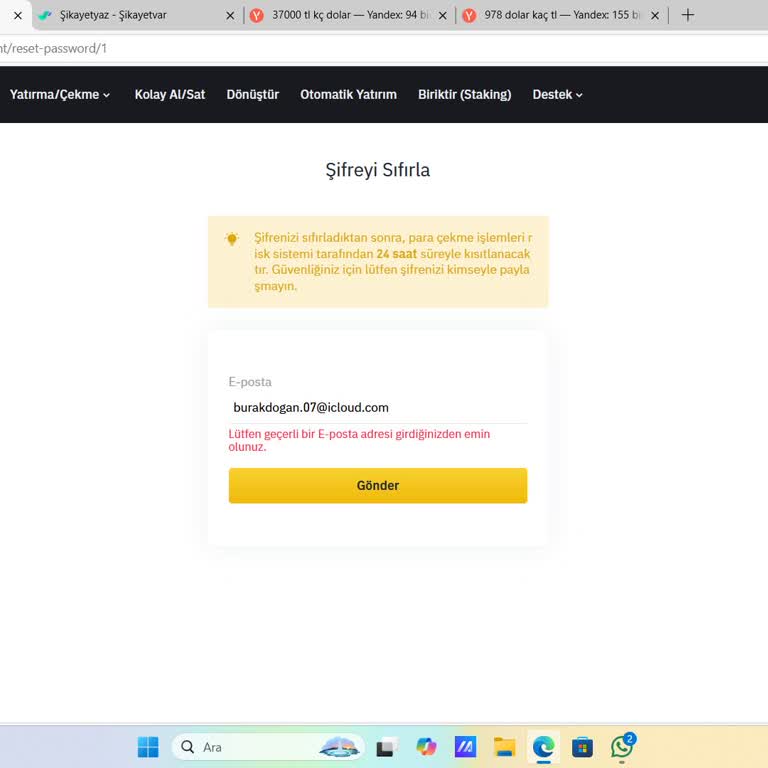The height and width of the screenshot is (768, 768).
Task: Click the search highlight image in taskbar search
Action: 339,747
